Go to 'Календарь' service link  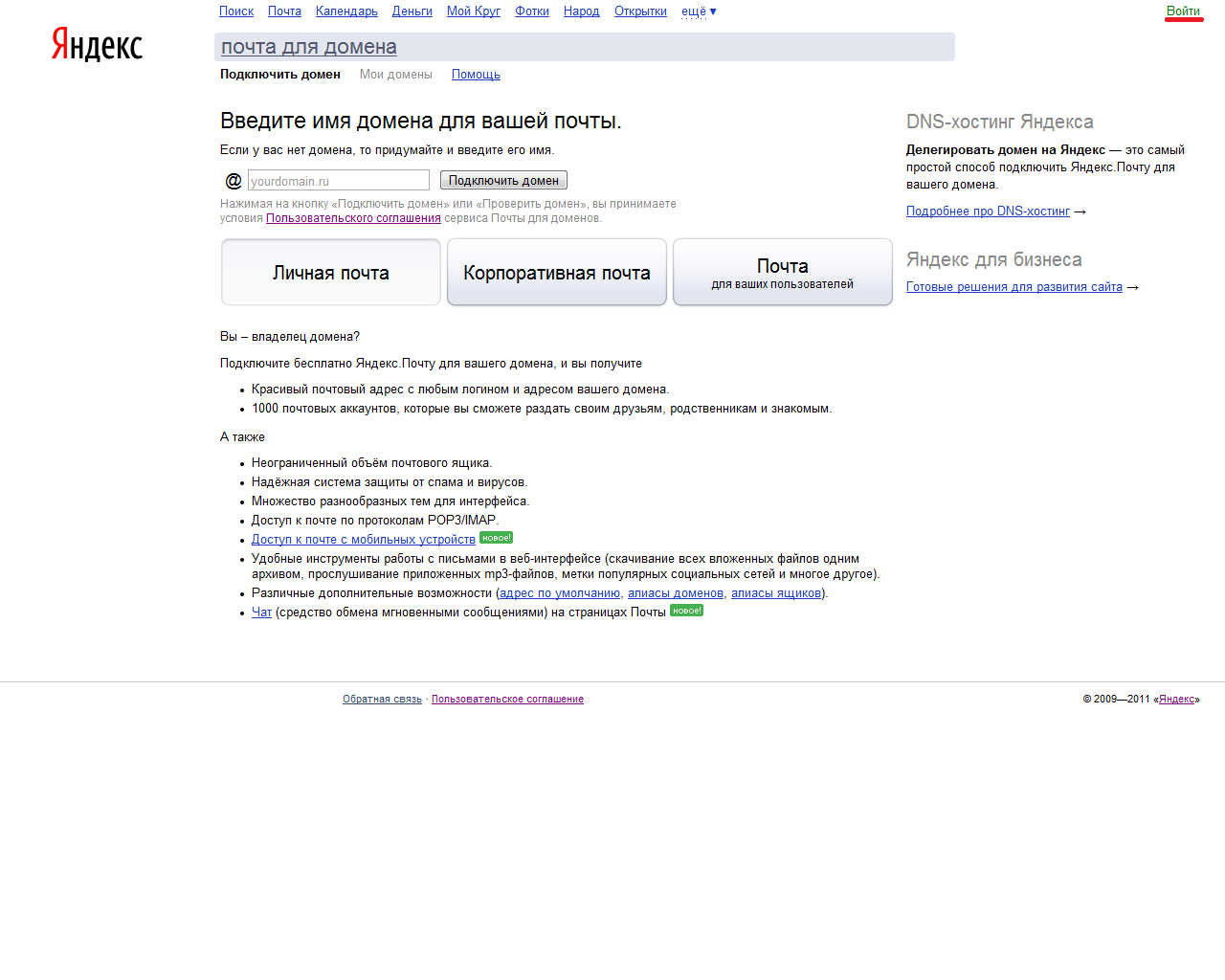(x=346, y=11)
